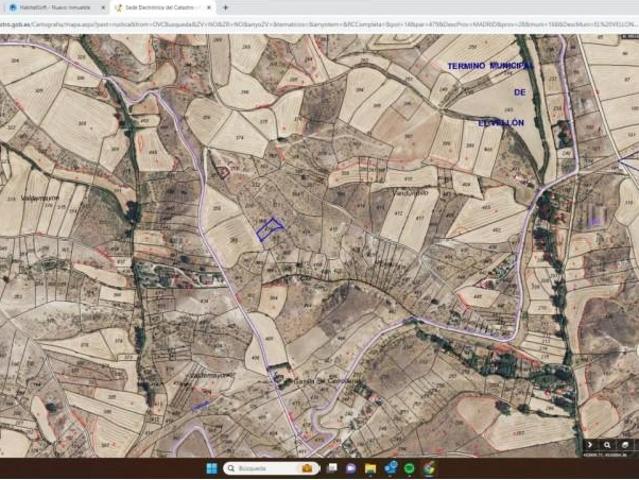Click the rightmost map toolbar icon
Viewport: 639px width, 480px height.
625,444
